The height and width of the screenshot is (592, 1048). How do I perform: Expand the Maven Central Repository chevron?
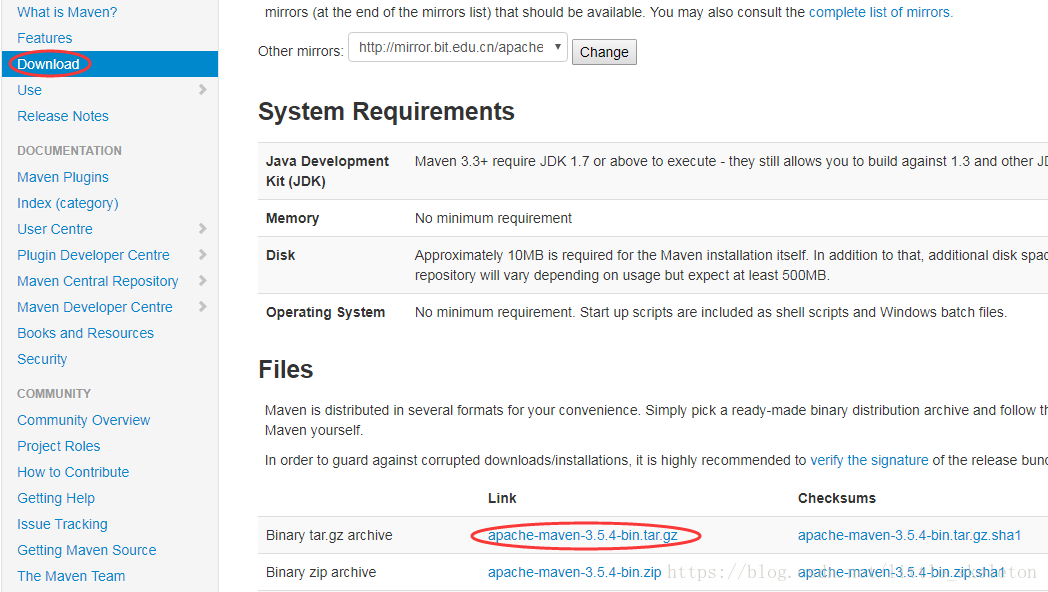tap(203, 281)
